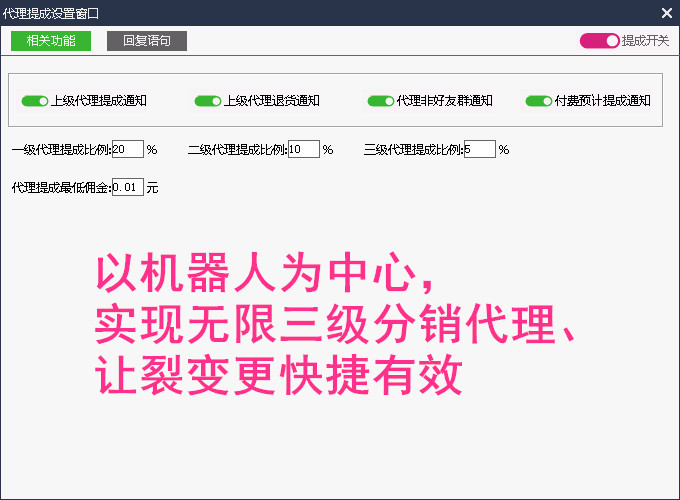Image resolution: width=680 pixels, height=500 pixels.
Task: Click the 付费预计提成通知 label text
Action: pyautogui.click(x=602, y=101)
